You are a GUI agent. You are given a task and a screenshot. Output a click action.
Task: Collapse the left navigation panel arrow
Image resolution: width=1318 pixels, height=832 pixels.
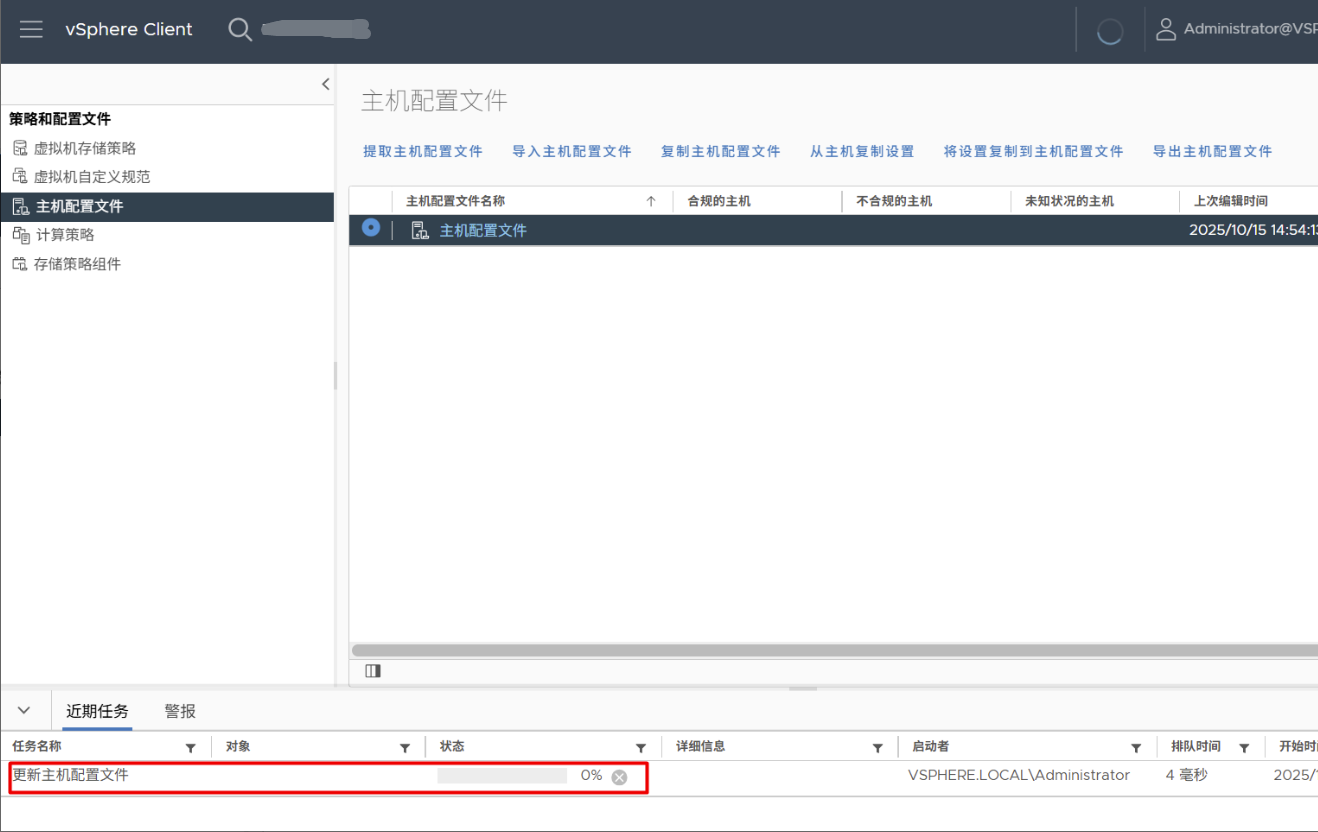tap(325, 85)
